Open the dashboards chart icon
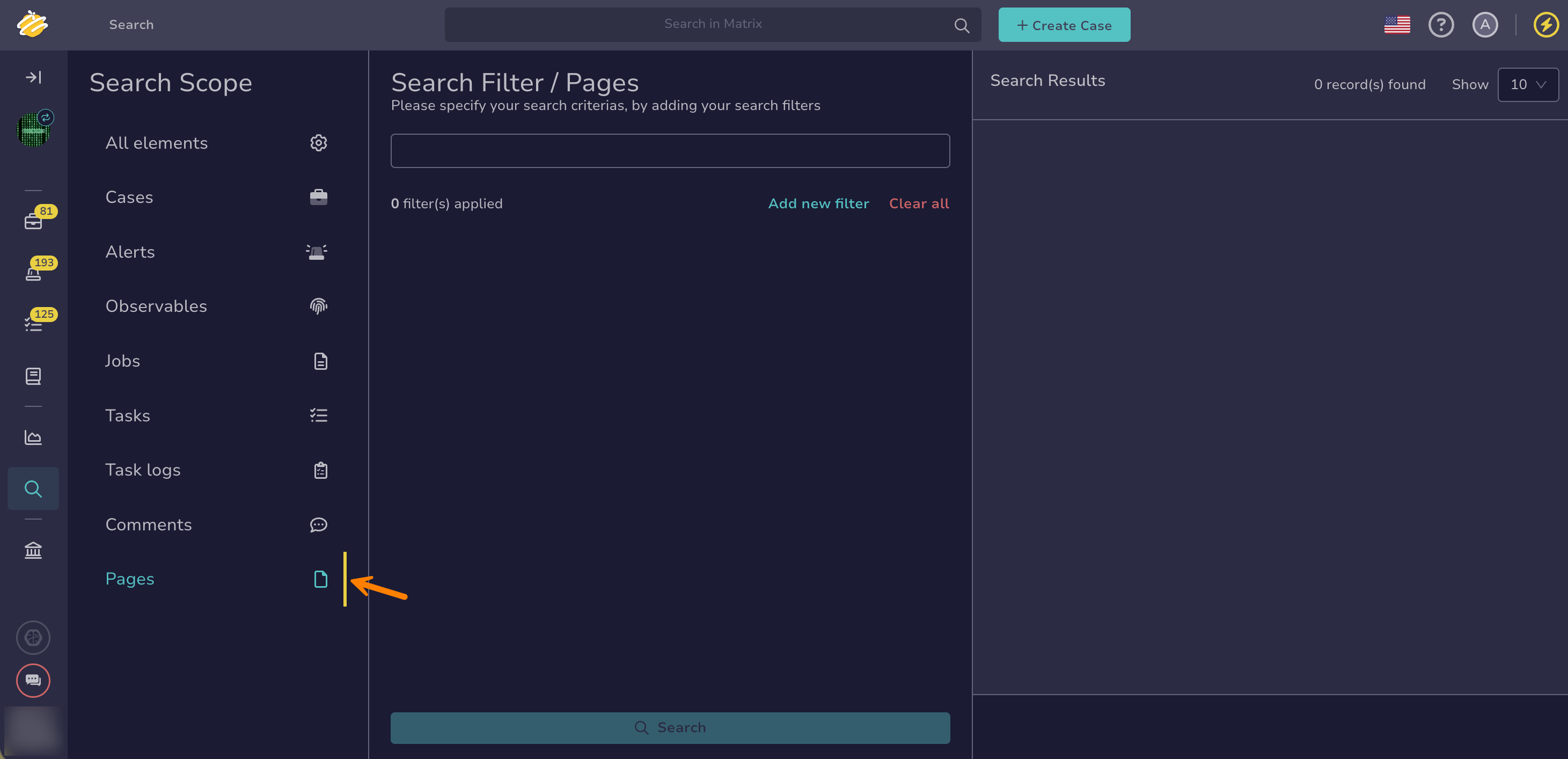 click(33, 437)
